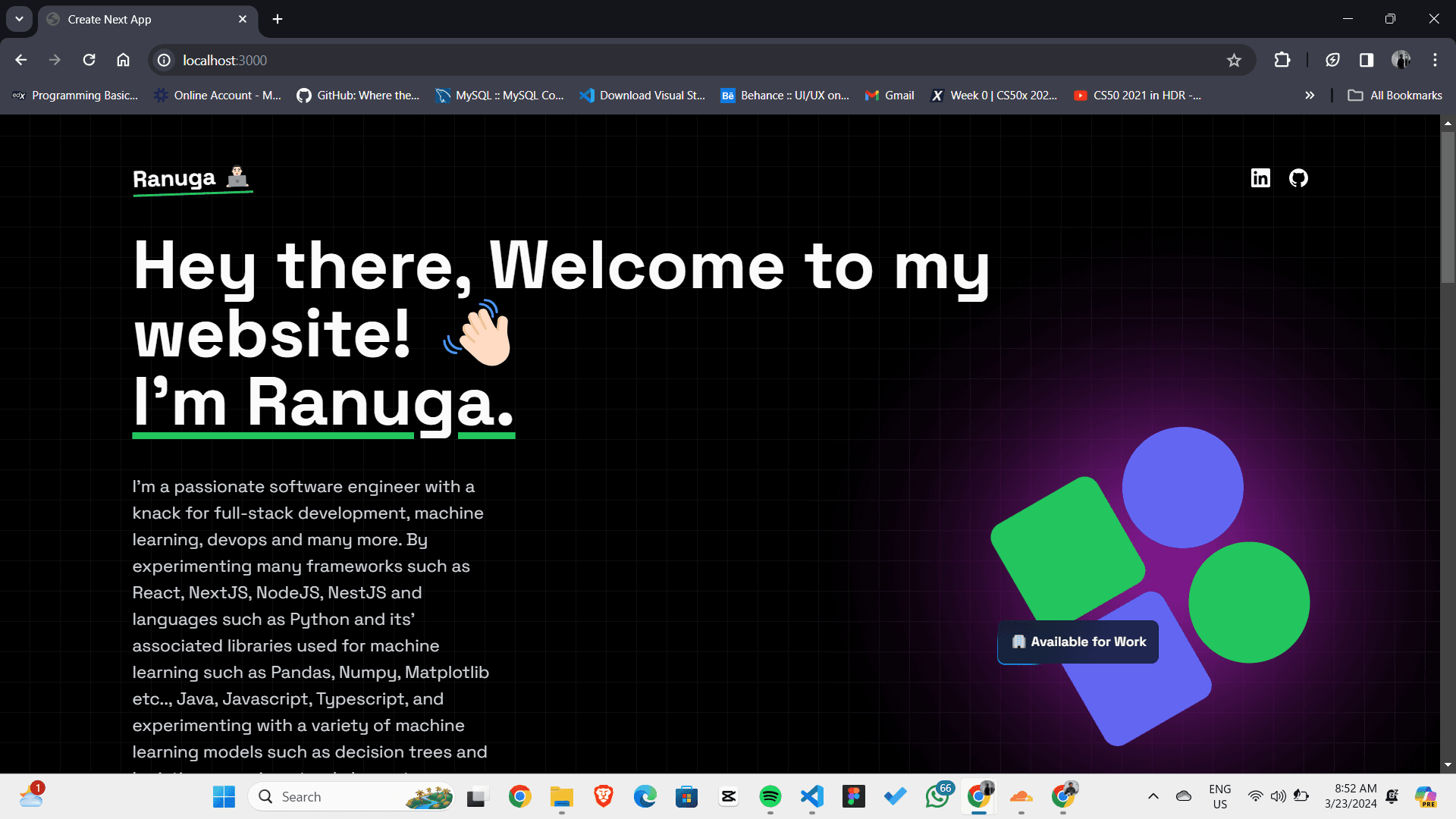This screenshot has width=1456, height=819.
Task: Open All Bookmarks
Action: click(1395, 95)
